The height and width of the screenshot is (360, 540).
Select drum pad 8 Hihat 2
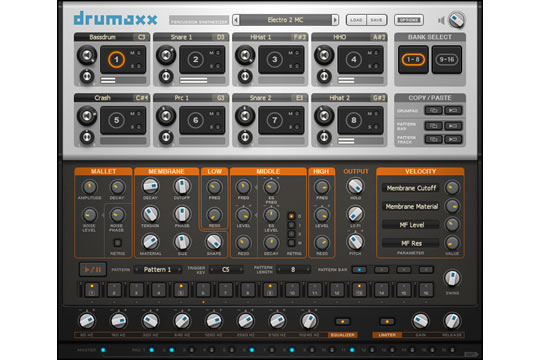click(x=354, y=120)
